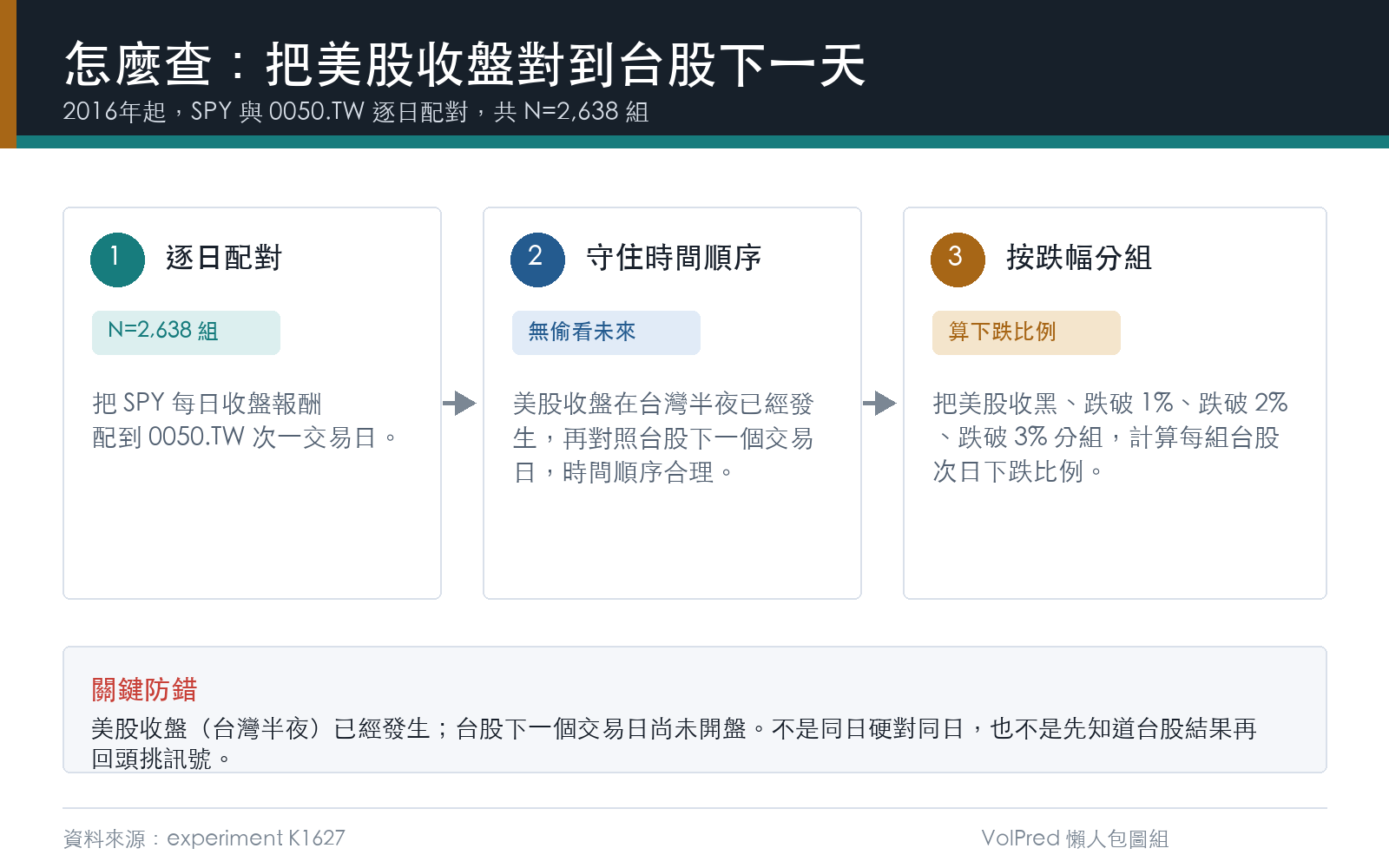Screen dimensions: 1389x868
Task: Click the heading 守住時間順序
Action: pos(674,258)
